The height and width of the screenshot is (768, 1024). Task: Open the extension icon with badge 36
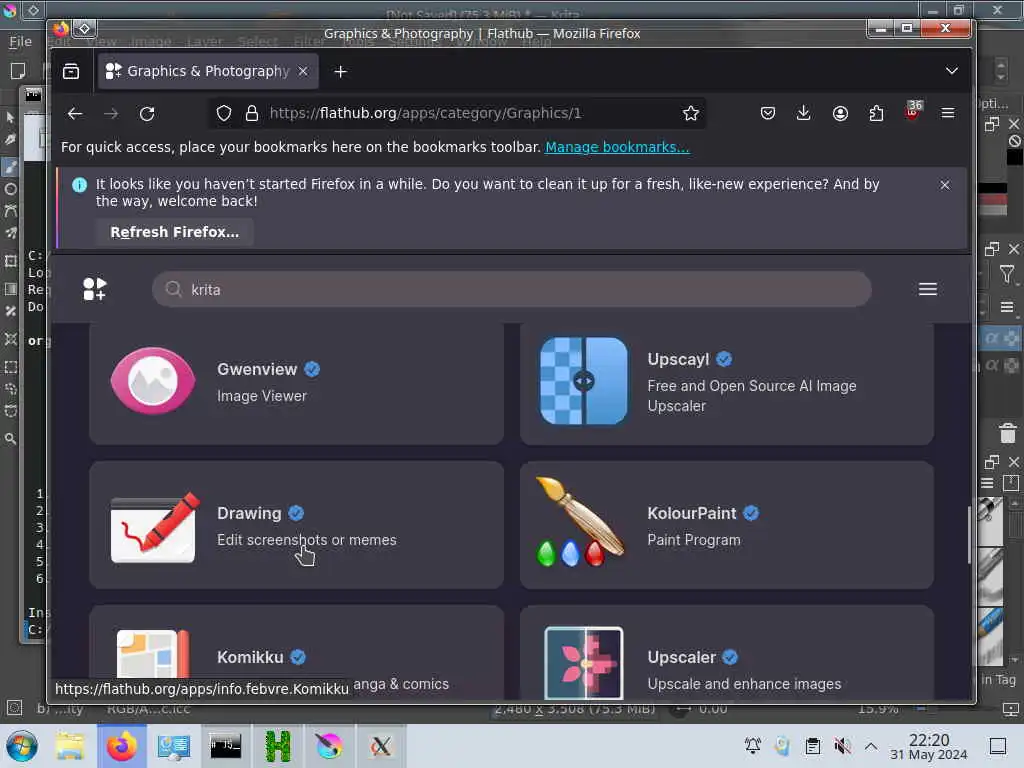point(913,111)
